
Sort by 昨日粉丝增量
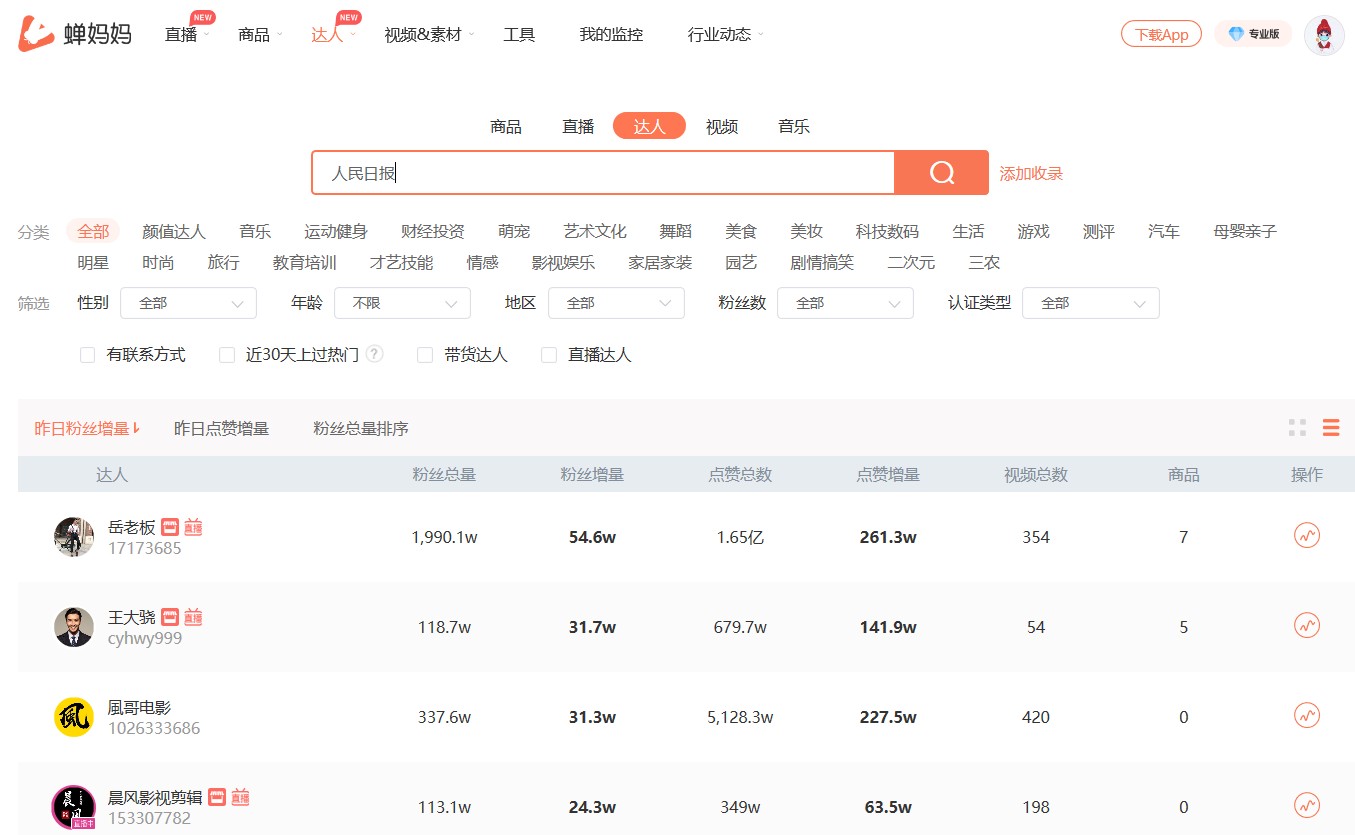click(x=87, y=429)
